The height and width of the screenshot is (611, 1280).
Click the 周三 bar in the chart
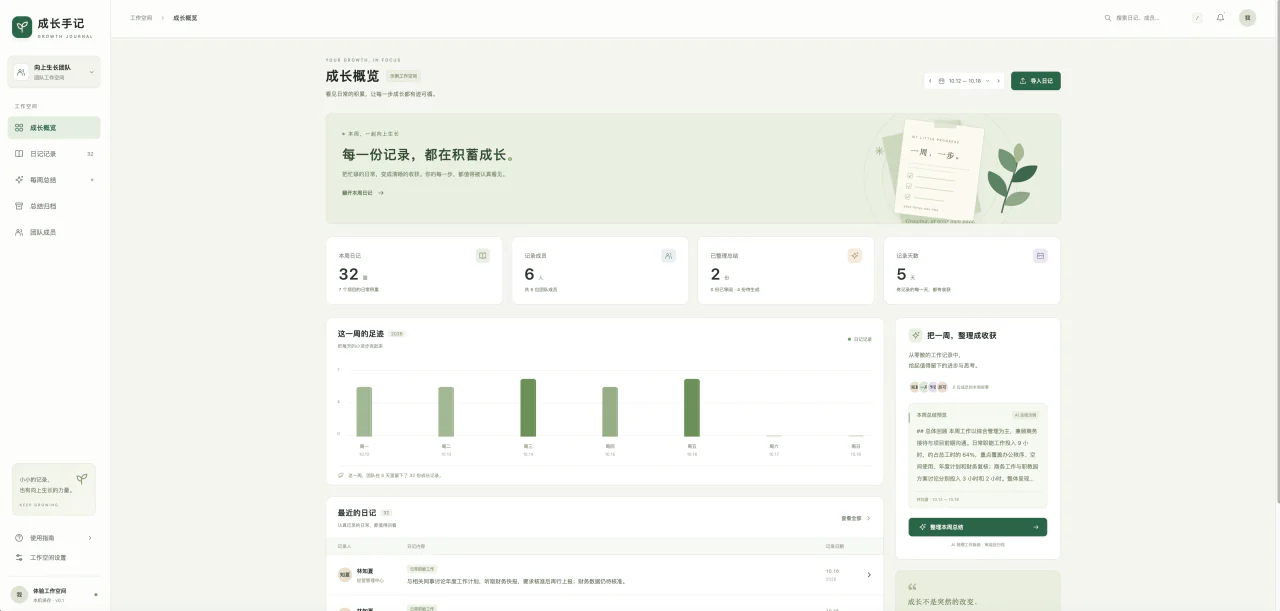[528, 407]
